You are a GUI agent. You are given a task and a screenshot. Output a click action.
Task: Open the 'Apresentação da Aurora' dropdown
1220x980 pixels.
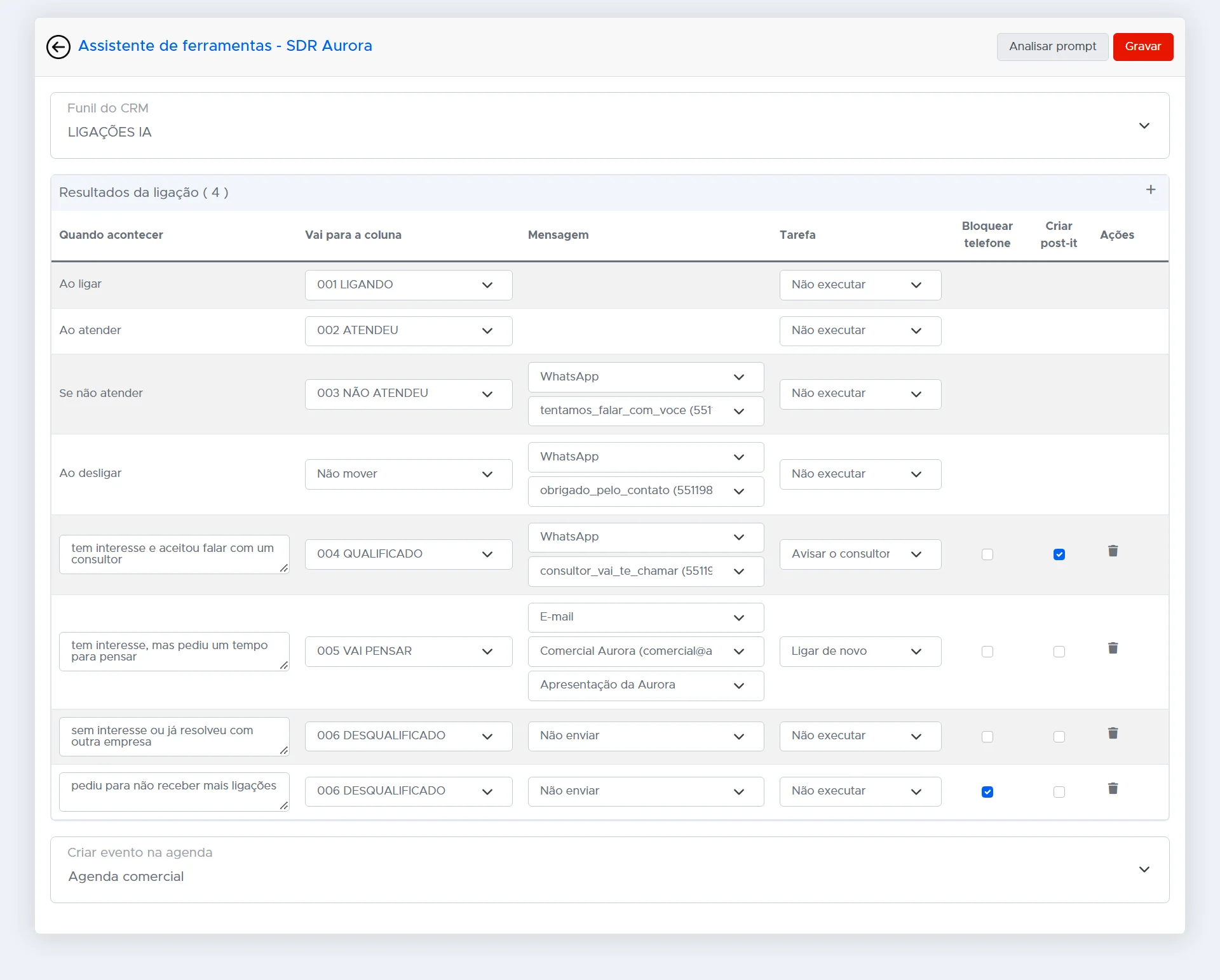tap(646, 685)
